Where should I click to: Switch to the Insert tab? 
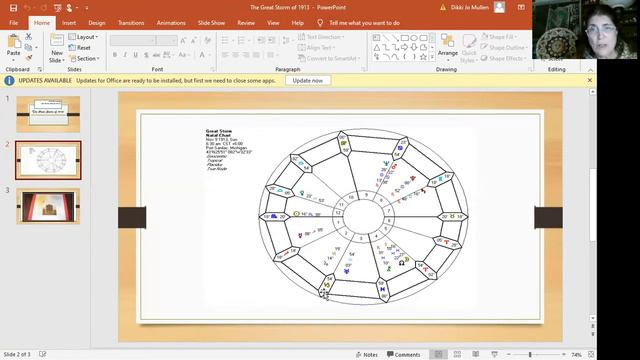[x=69, y=23]
